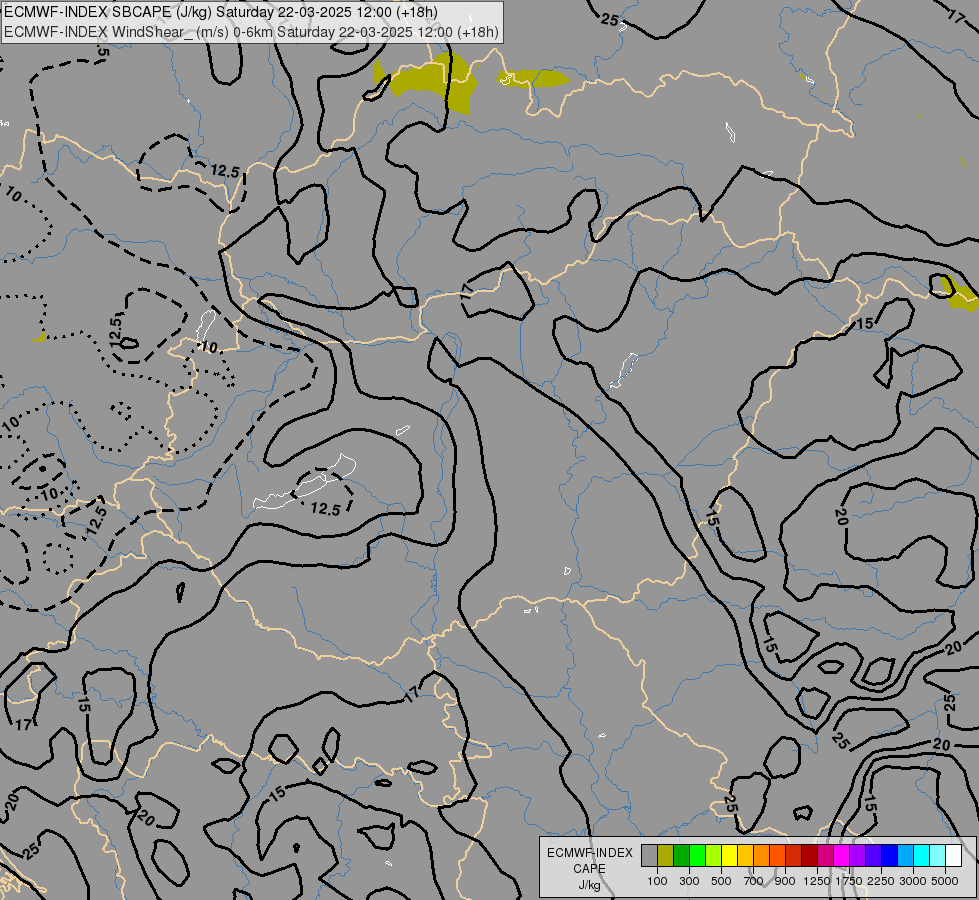Image resolution: width=979 pixels, height=900 pixels.
Task: Click the olive swatch in the CAPE legend
Action: (666, 855)
